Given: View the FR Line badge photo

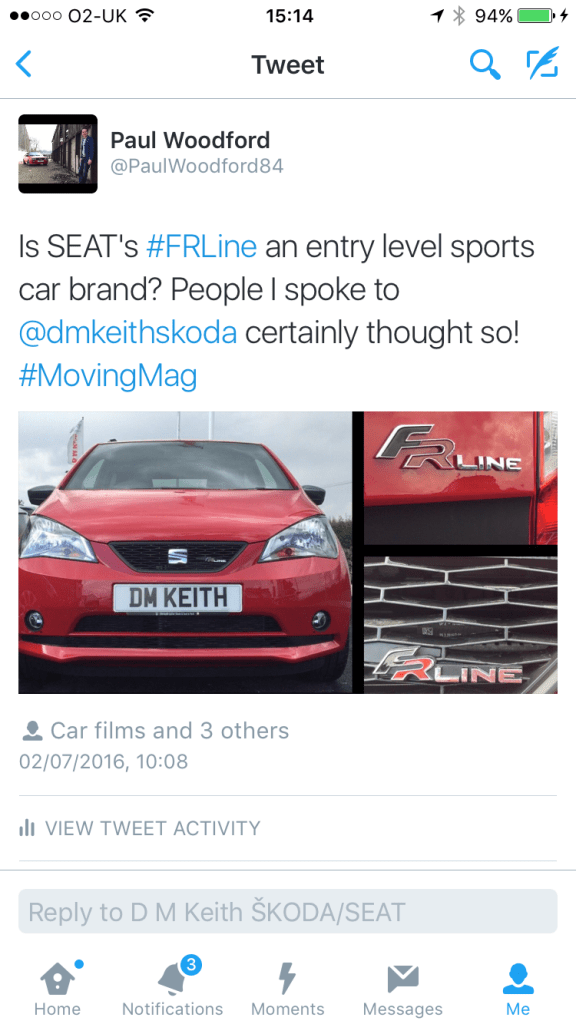Looking at the screenshot, I should 460,478.
